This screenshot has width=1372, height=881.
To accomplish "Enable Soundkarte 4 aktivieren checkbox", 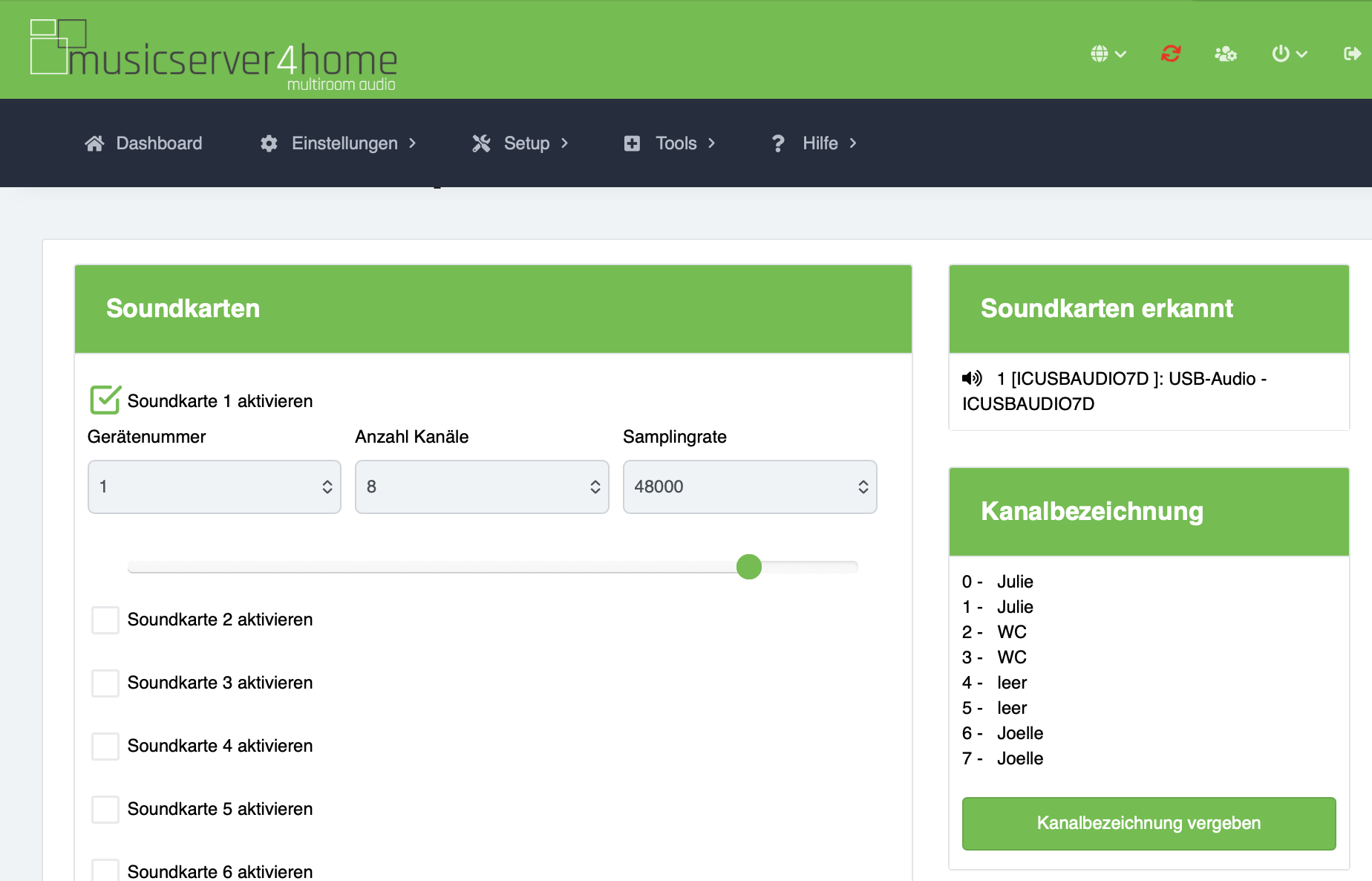I will tap(105, 746).
